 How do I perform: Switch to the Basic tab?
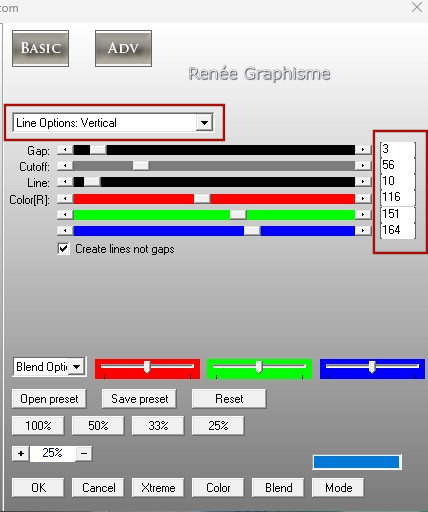coord(41,49)
